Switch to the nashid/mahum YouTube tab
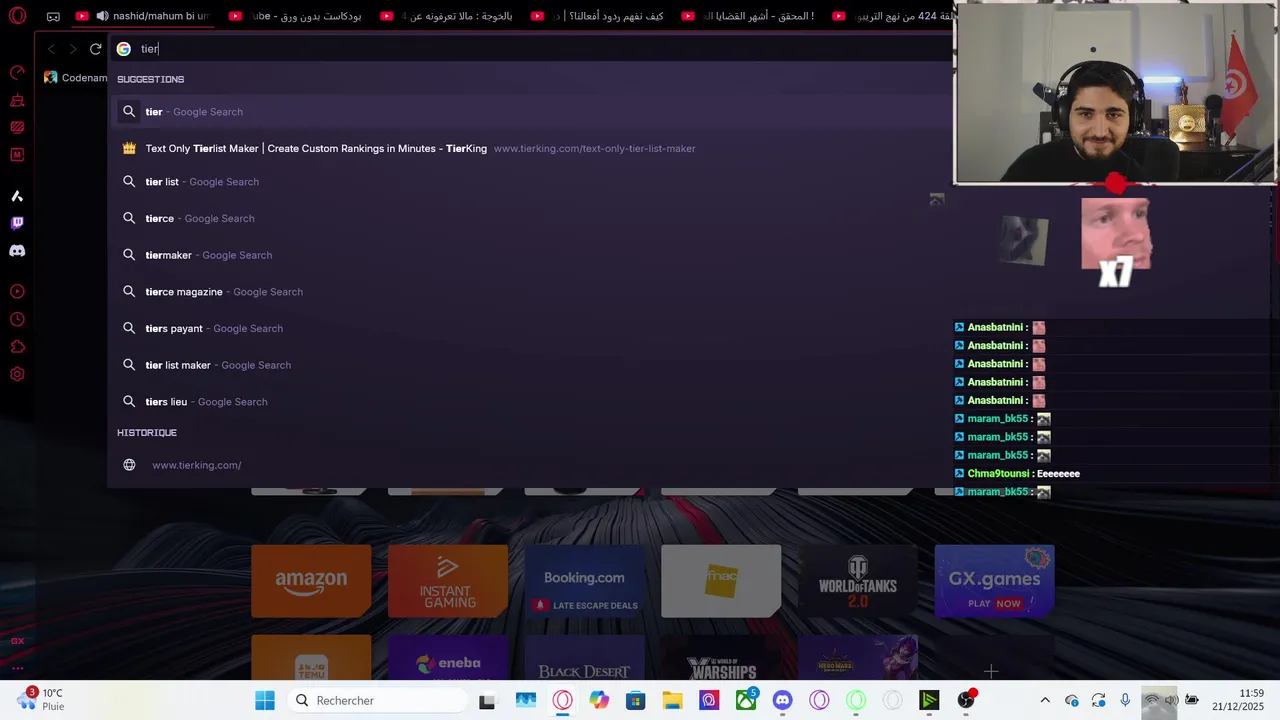Screen dimensions: 1280x720 pos(142,16)
